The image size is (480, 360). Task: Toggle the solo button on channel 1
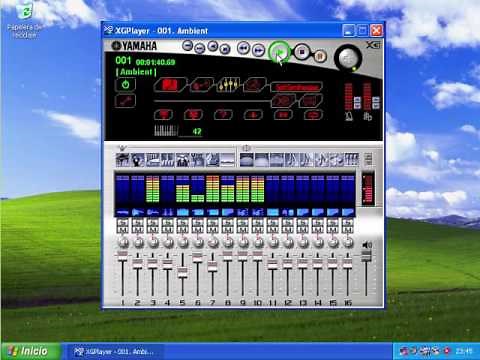tap(123, 223)
